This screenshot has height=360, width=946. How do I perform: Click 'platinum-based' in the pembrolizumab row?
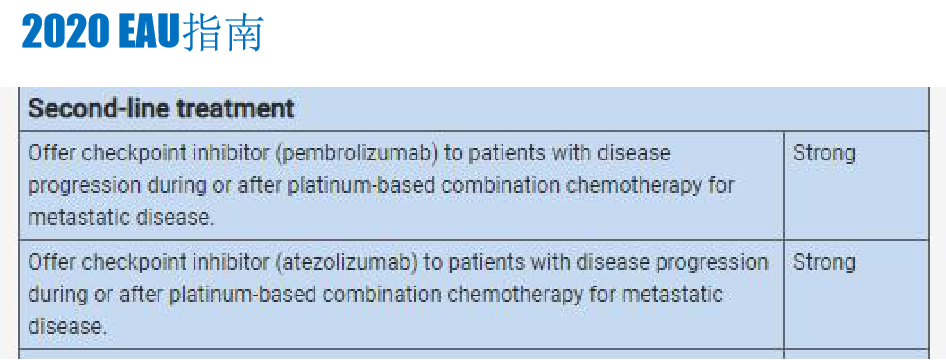(361, 185)
